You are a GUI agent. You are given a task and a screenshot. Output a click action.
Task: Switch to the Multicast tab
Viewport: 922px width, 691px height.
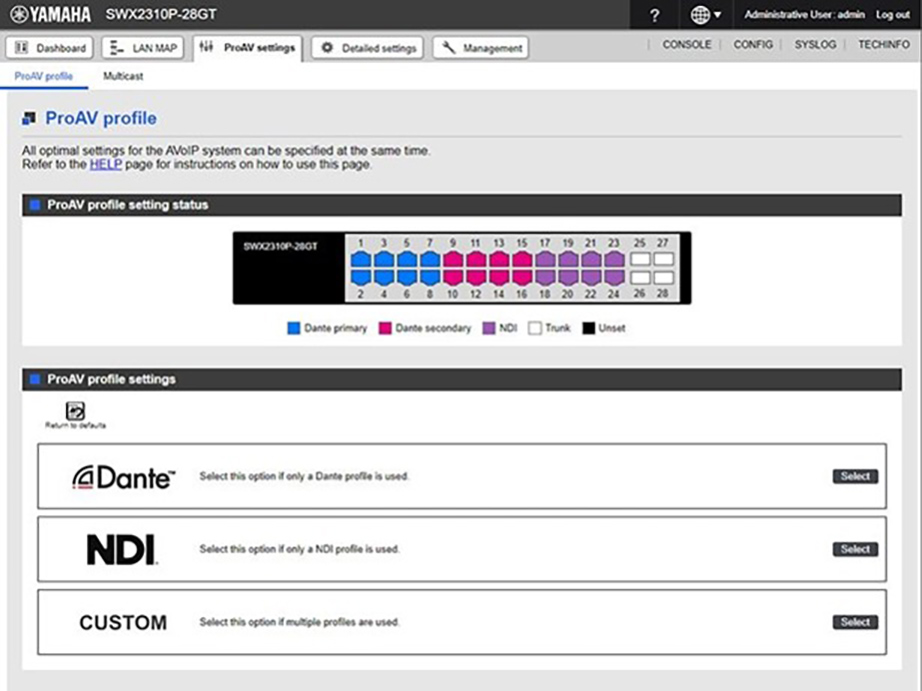(x=123, y=76)
